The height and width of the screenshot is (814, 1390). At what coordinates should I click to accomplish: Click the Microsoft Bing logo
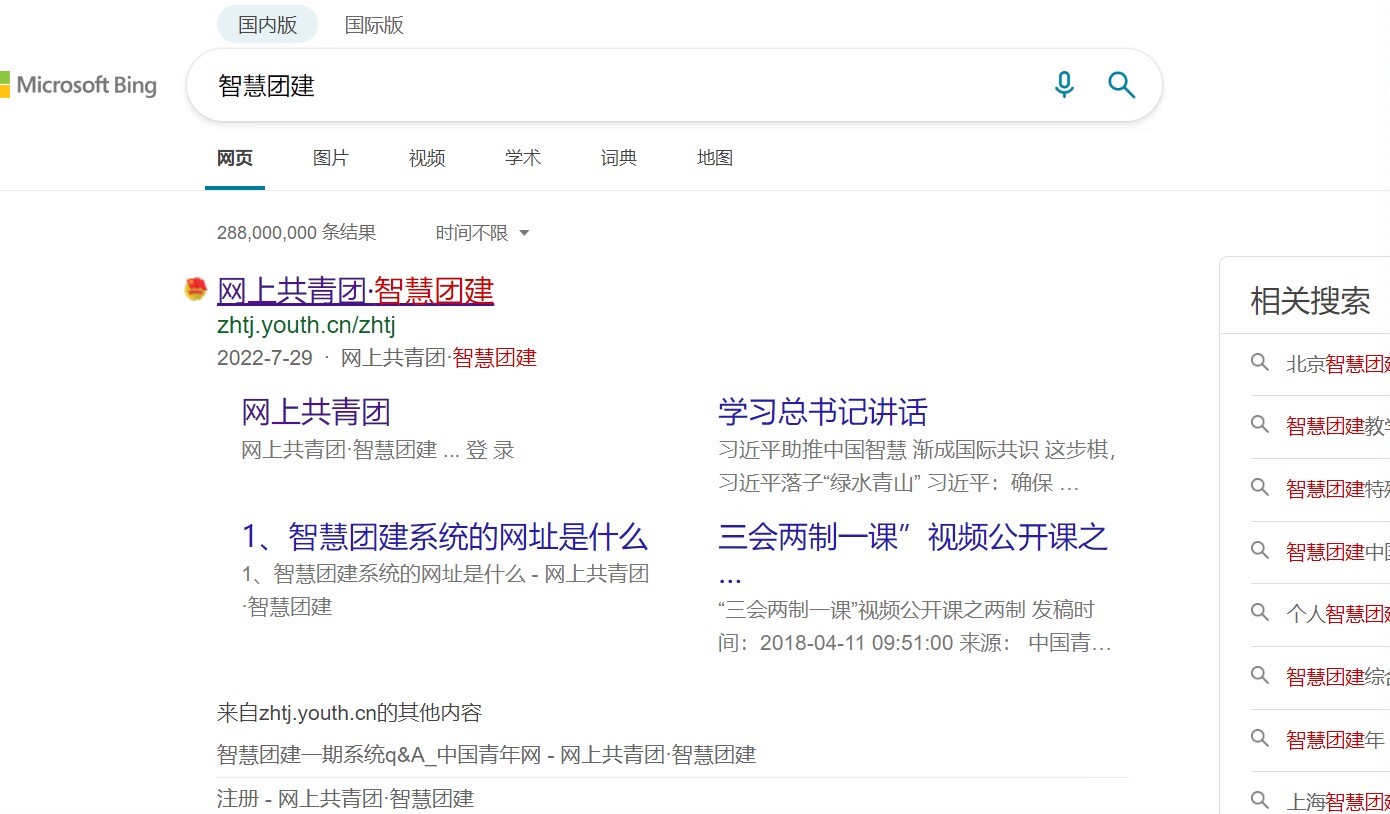point(79,85)
